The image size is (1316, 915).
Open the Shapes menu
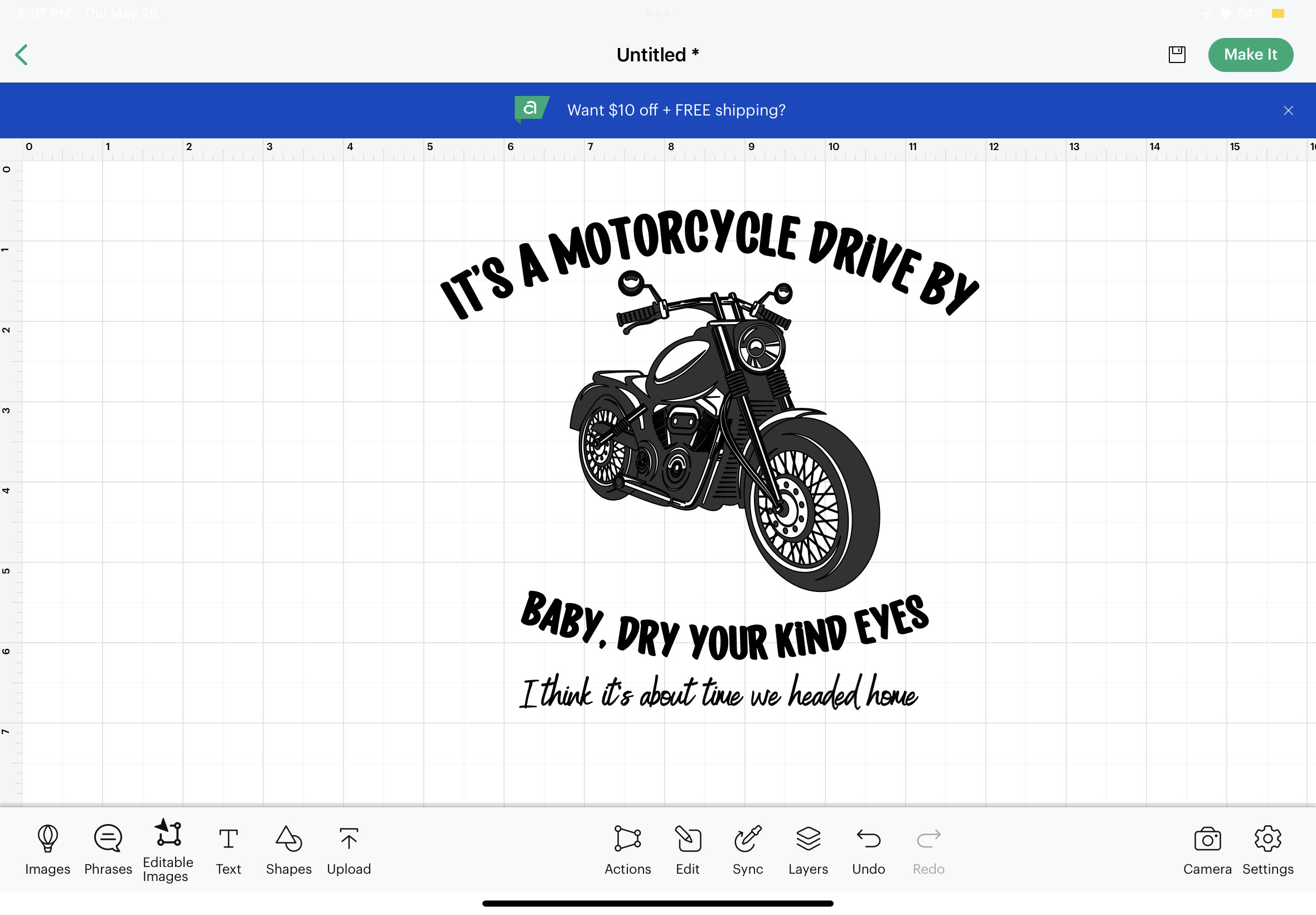point(288,851)
